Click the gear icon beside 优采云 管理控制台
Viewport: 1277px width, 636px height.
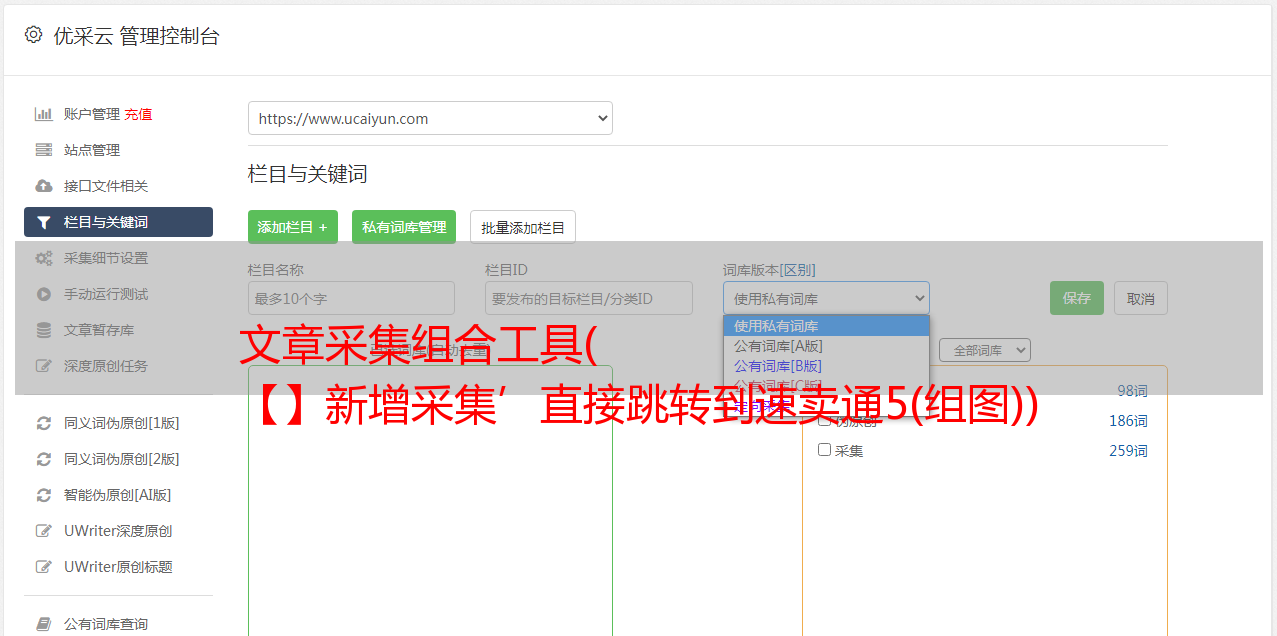click(33, 35)
